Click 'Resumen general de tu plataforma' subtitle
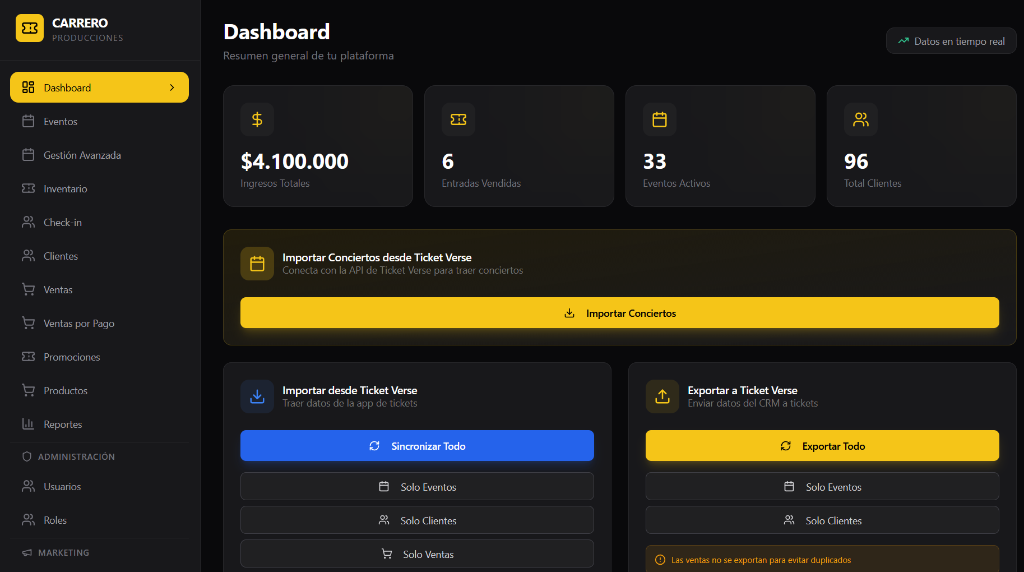 point(308,56)
